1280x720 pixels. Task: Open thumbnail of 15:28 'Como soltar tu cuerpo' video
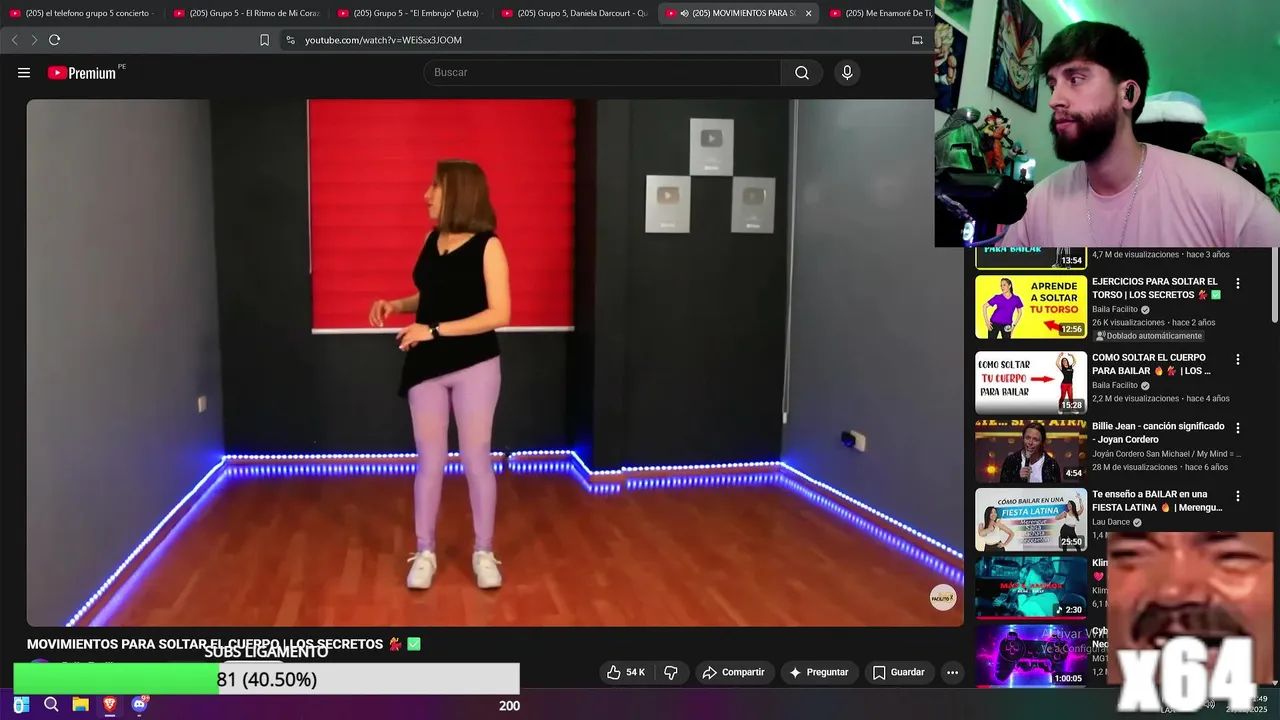coord(1031,382)
